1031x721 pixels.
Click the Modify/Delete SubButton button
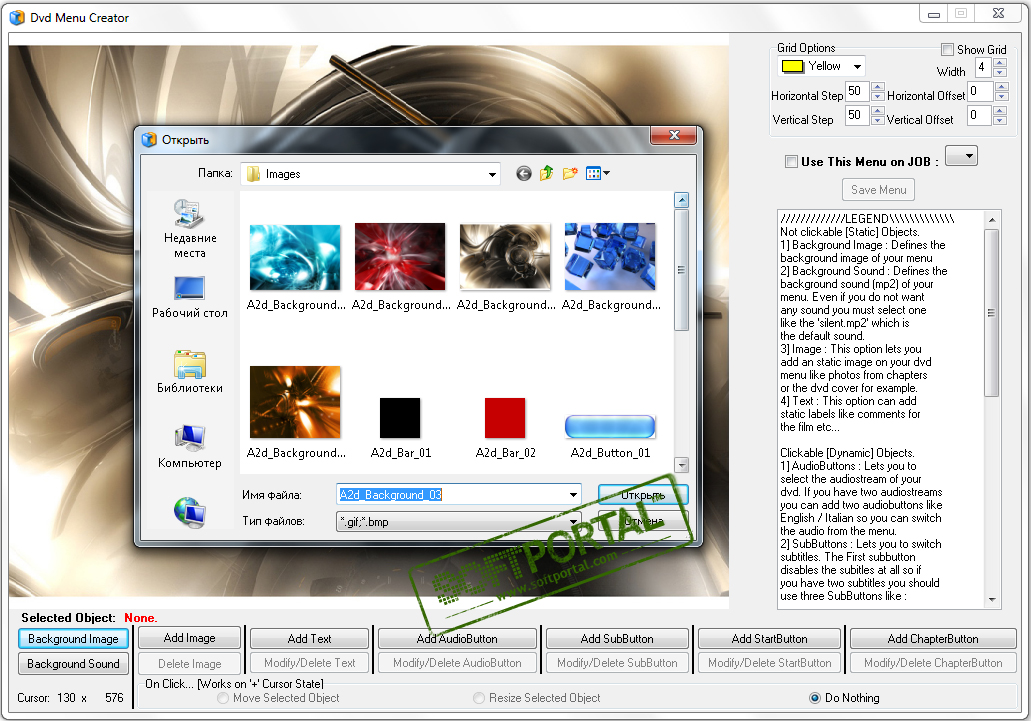coord(617,663)
